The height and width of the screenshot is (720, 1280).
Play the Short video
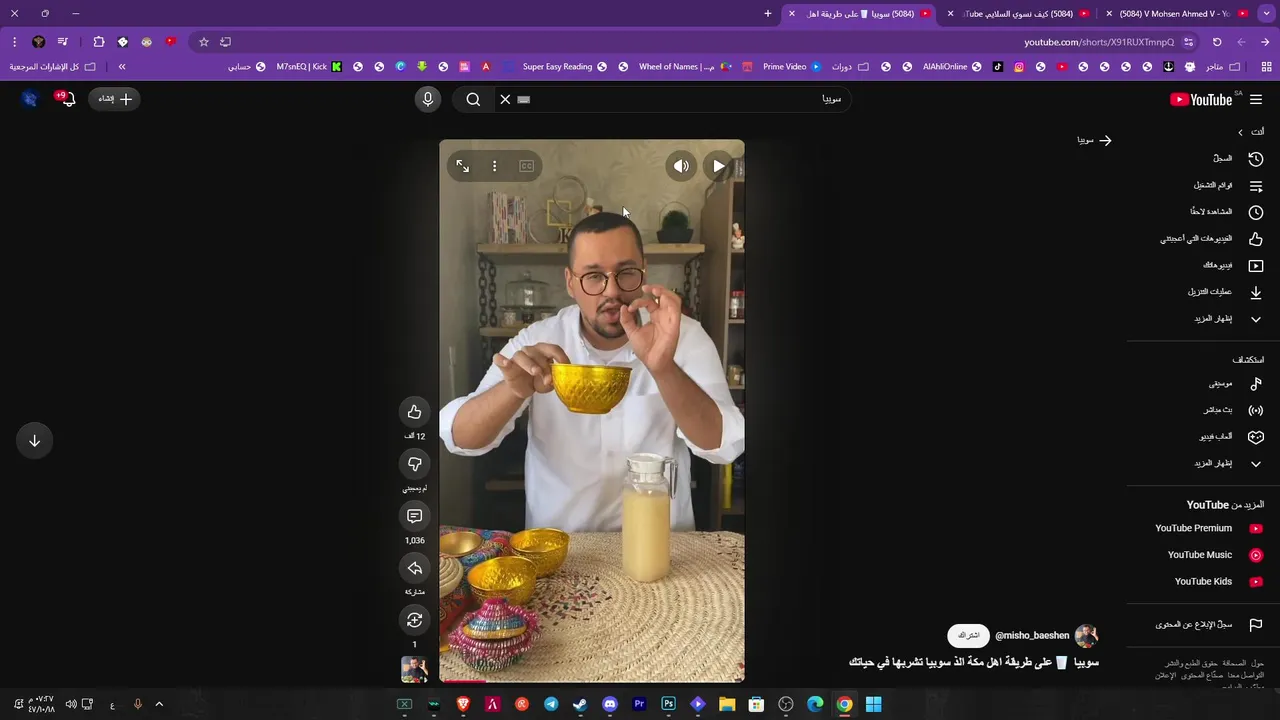[x=719, y=166]
